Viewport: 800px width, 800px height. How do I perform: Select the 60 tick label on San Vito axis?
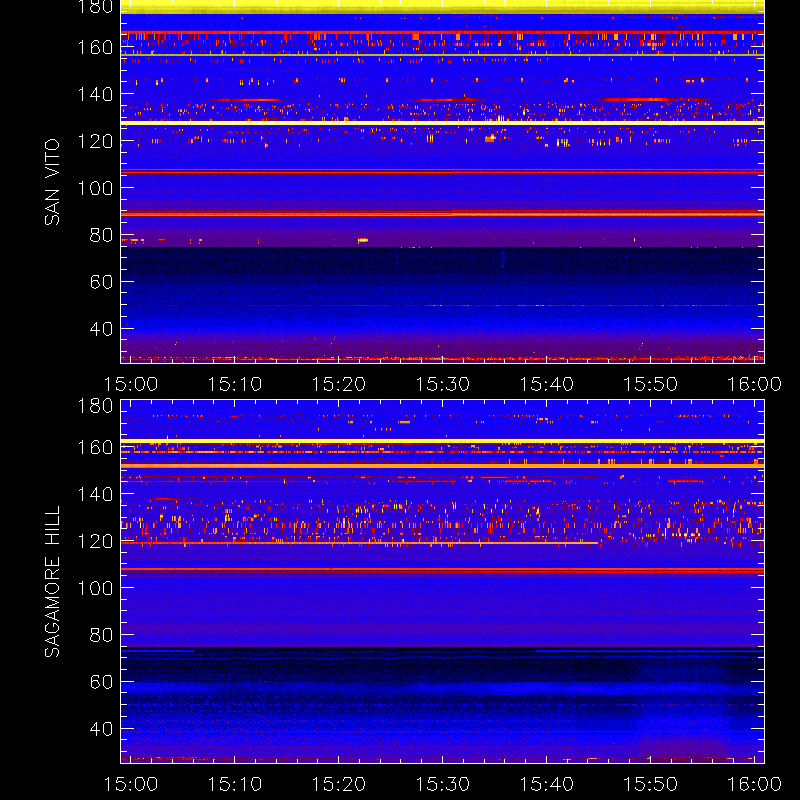(x=102, y=282)
